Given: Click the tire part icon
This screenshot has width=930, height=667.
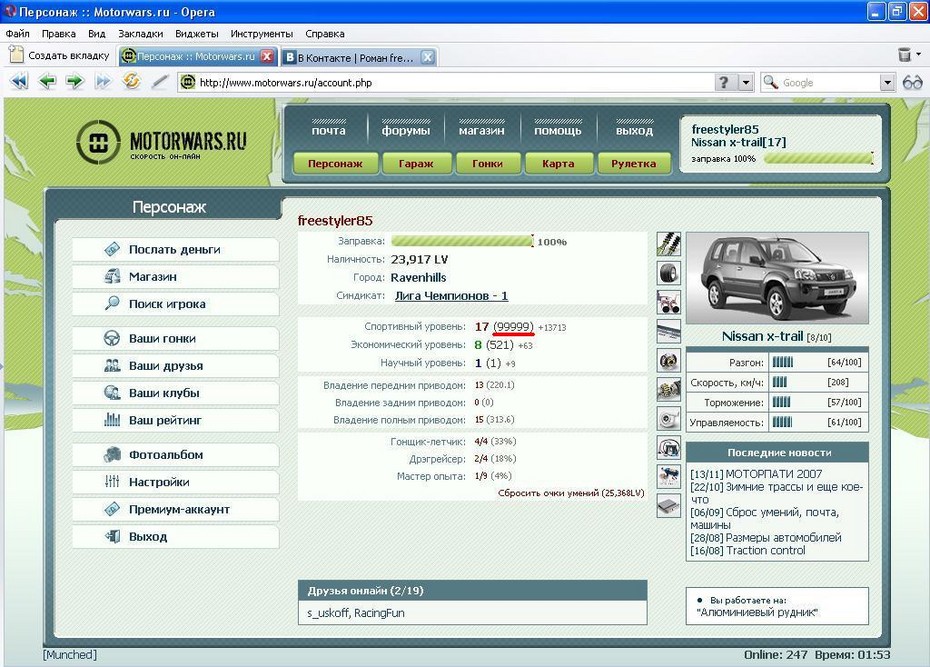Looking at the screenshot, I should (x=668, y=273).
